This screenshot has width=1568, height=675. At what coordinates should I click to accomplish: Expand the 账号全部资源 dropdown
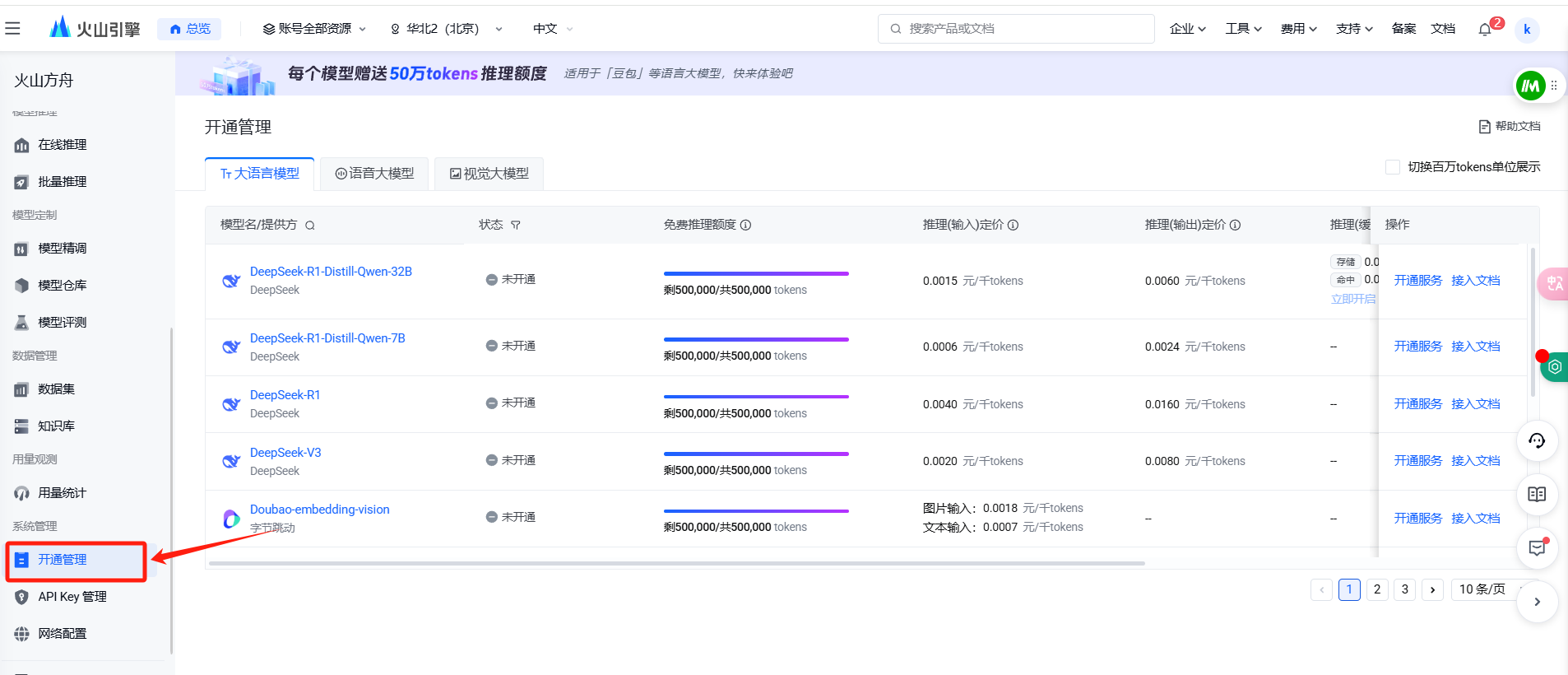314,29
